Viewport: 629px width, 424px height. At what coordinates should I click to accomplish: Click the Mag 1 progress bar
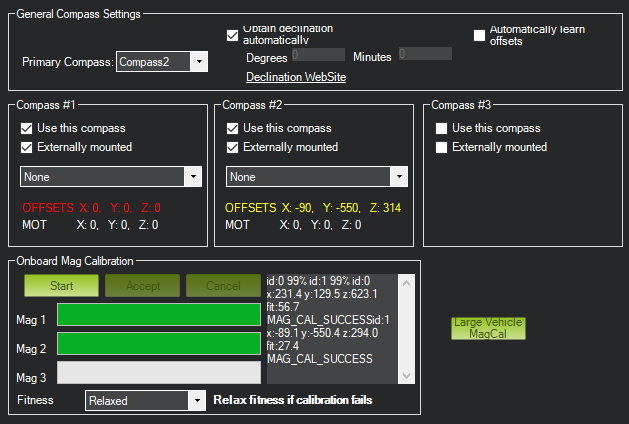tap(159, 314)
